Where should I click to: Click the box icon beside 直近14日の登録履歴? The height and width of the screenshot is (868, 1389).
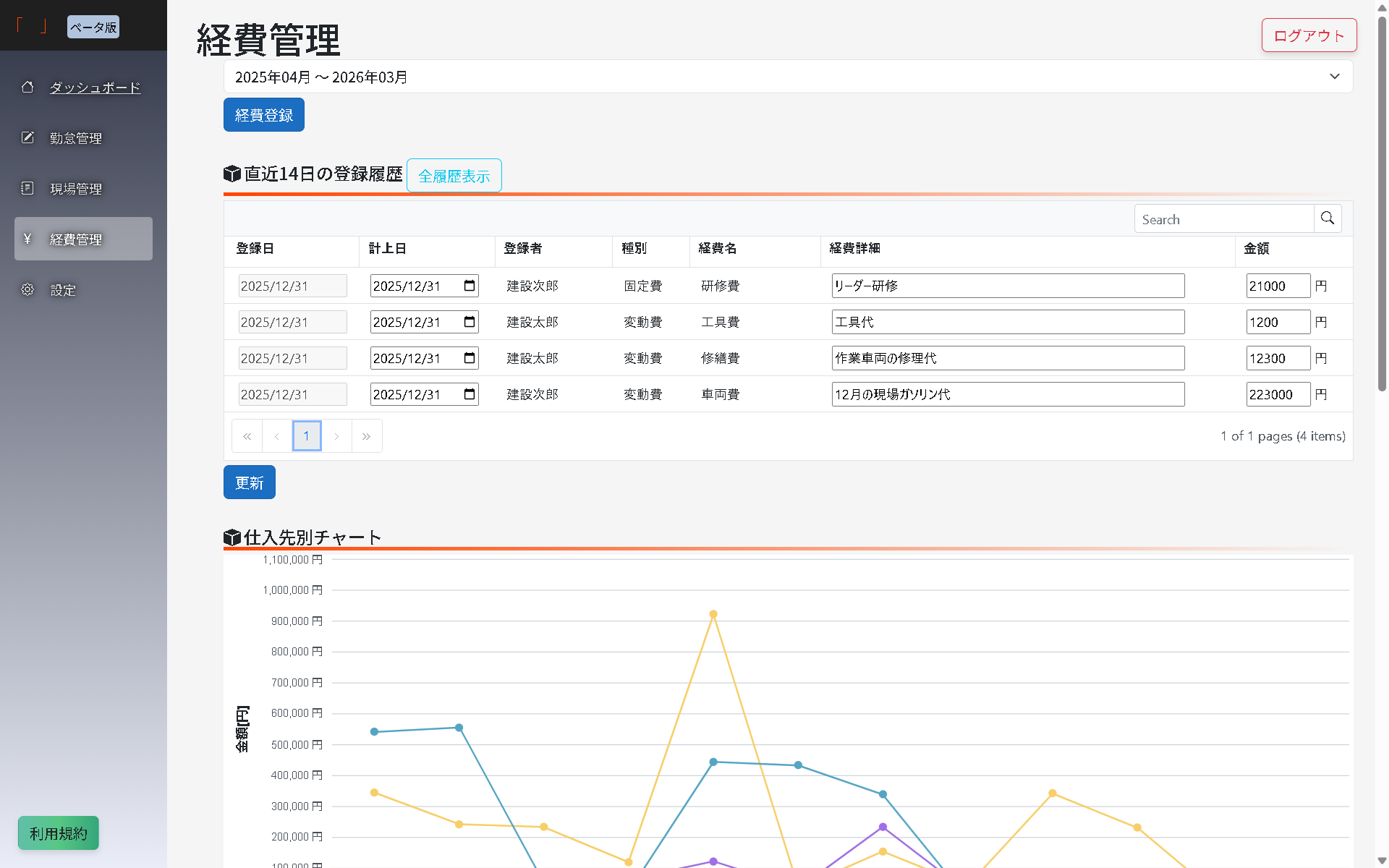[x=232, y=174]
